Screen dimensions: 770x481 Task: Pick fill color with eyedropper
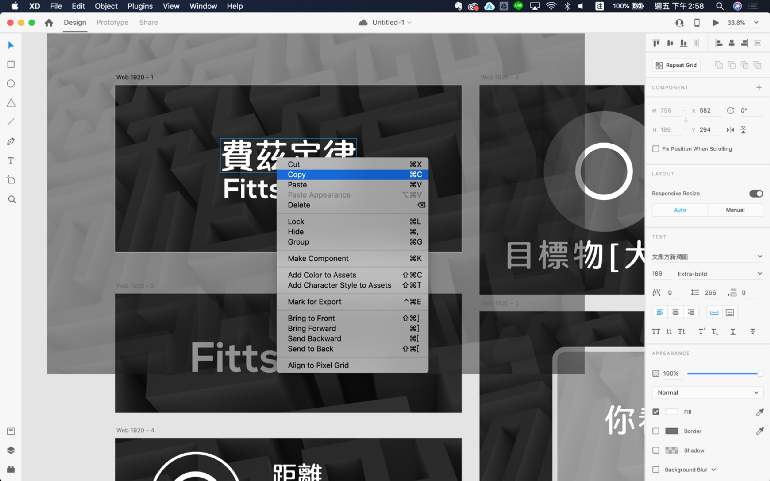[760, 412]
